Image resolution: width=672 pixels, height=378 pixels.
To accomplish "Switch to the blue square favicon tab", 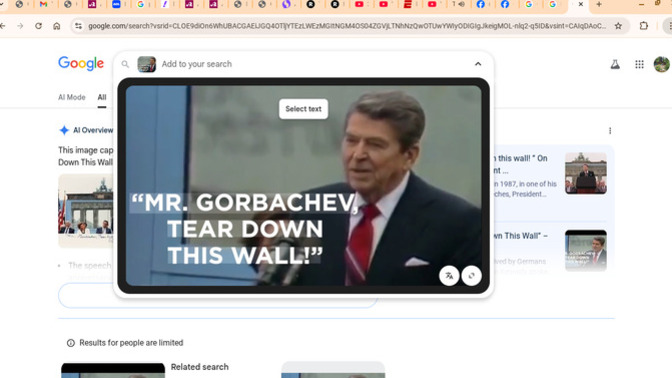I will coord(116,4).
